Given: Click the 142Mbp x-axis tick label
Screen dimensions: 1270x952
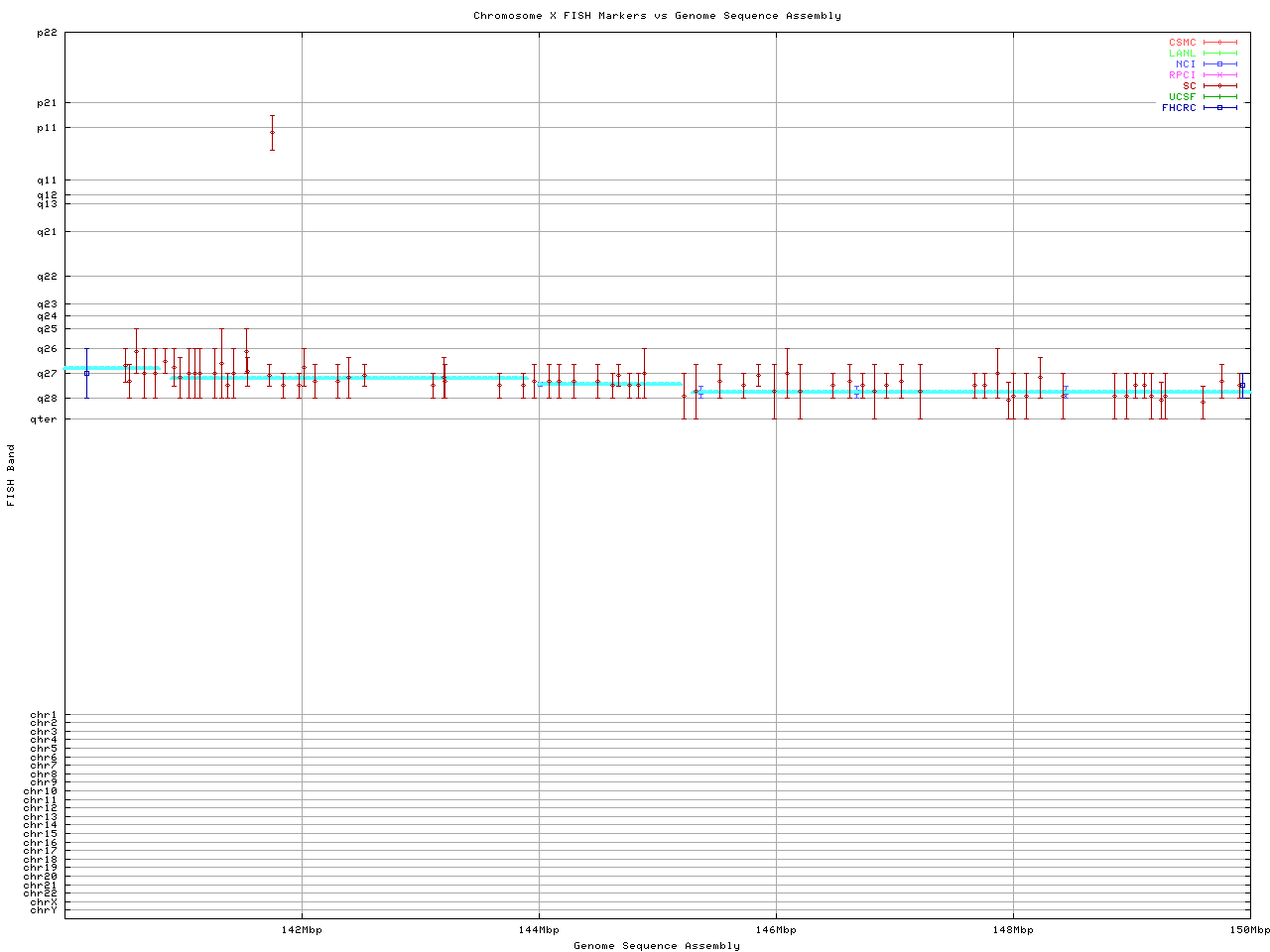Looking at the screenshot, I should [x=302, y=930].
